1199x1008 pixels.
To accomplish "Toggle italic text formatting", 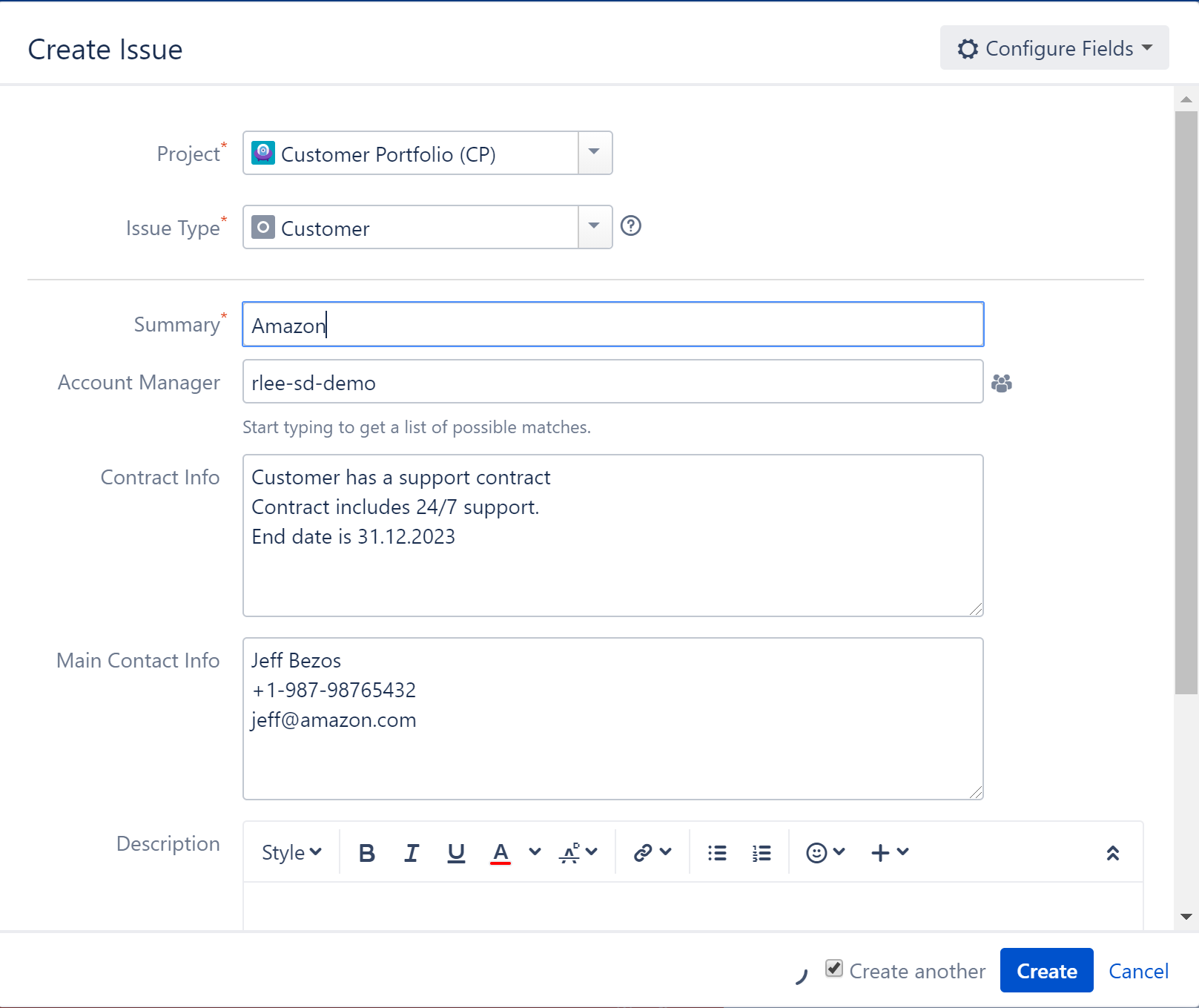I will (x=412, y=853).
